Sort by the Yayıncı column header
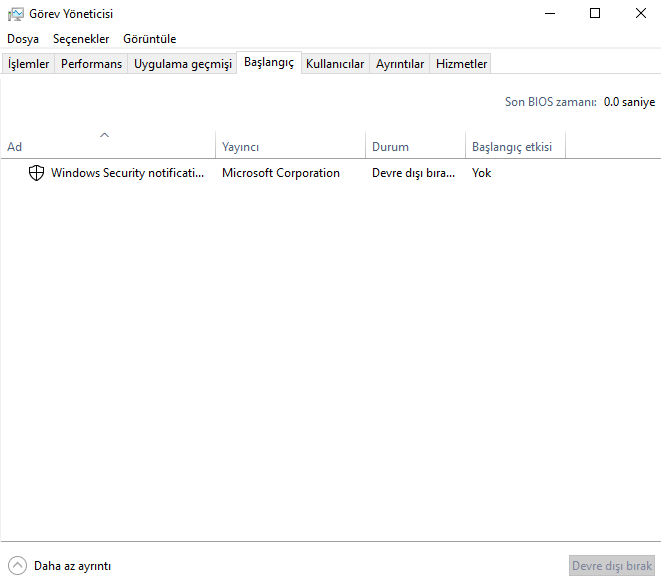This screenshot has width=661, height=588. [290, 145]
